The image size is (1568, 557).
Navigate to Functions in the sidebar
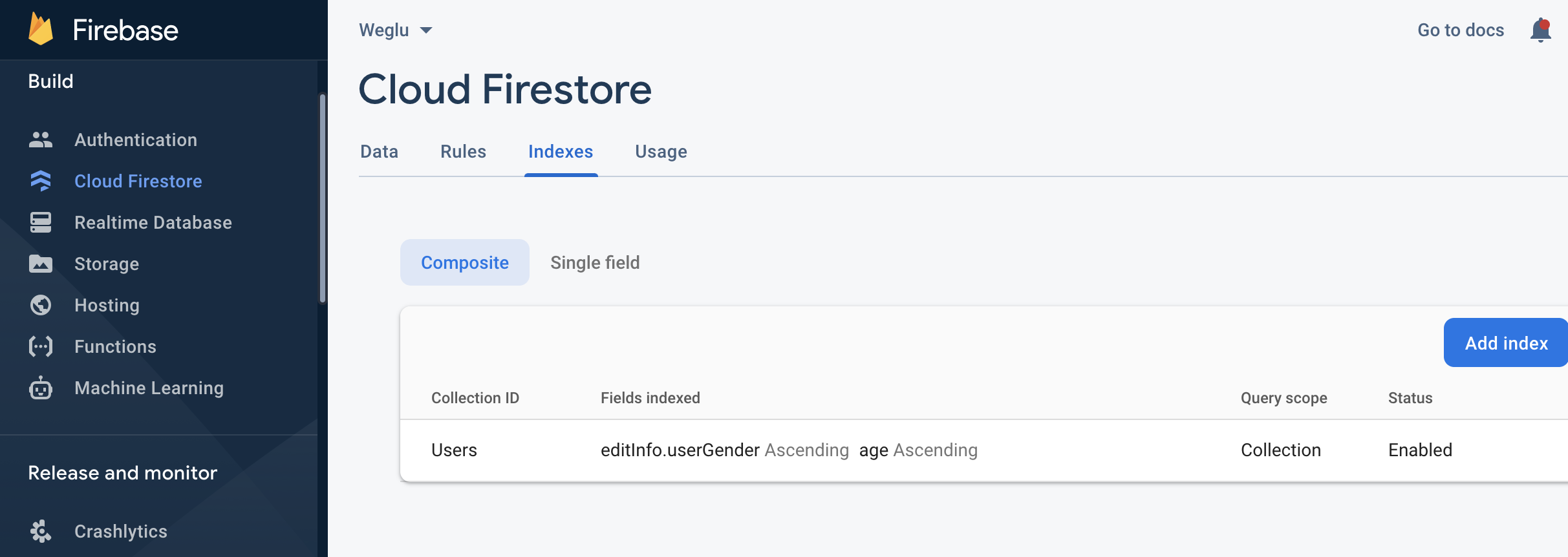click(x=115, y=346)
